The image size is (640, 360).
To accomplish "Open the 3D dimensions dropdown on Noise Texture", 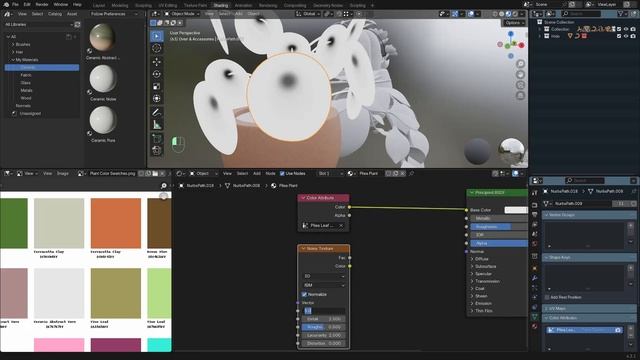I will tap(324, 276).
